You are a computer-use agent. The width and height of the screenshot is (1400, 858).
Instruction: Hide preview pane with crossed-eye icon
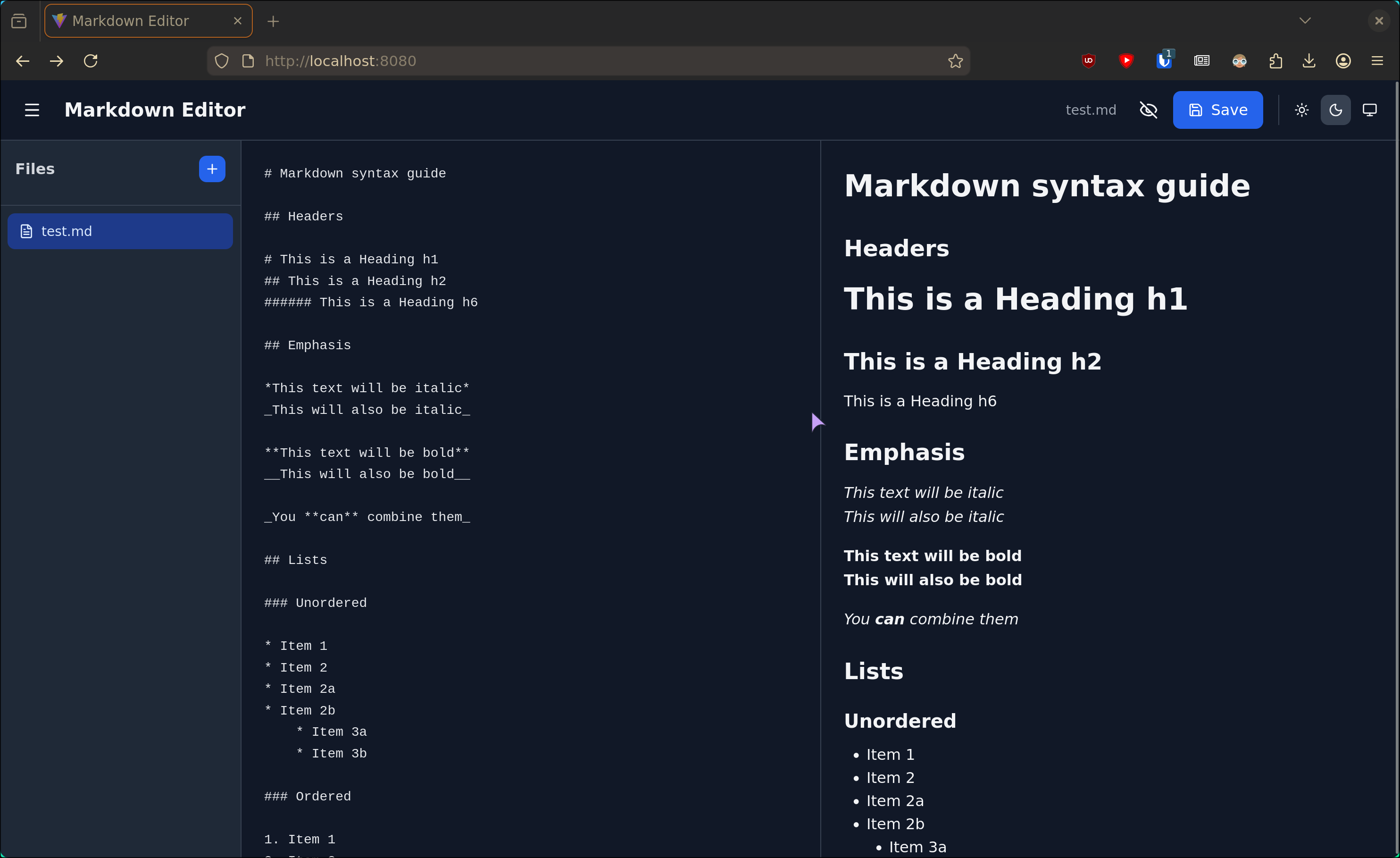(1148, 110)
